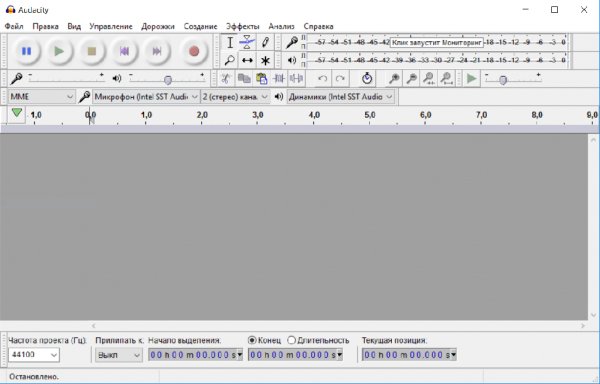Select the Time Shift arrows tool
Viewport: 600px width, 384px height.
[247, 60]
